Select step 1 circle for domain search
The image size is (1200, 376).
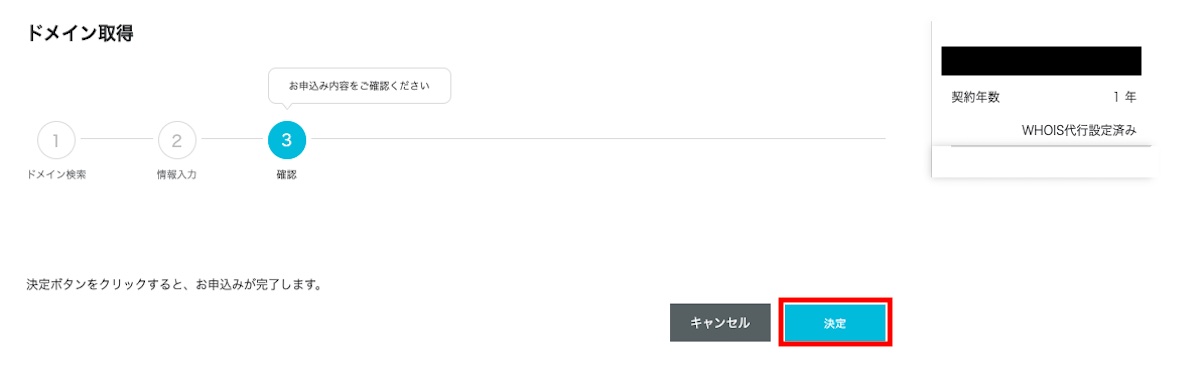point(56,140)
